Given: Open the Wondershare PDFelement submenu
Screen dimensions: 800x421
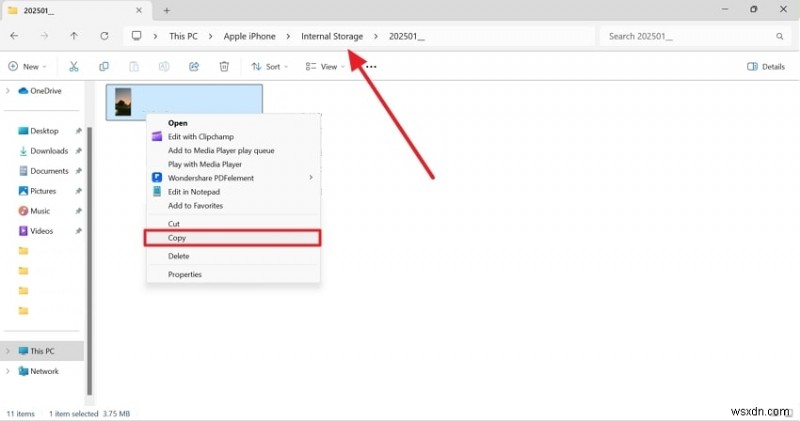Looking at the screenshot, I should pyautogui.click(x=233, y=178).
